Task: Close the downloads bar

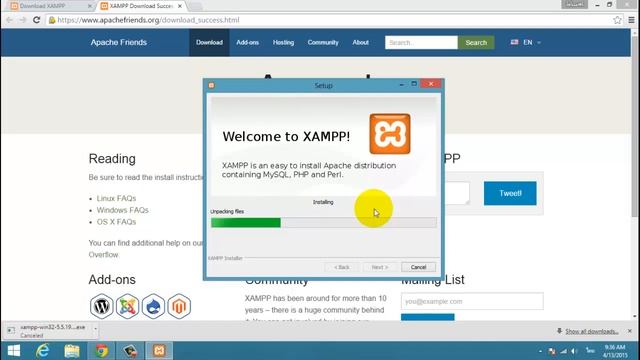Action: click(630, 331)
